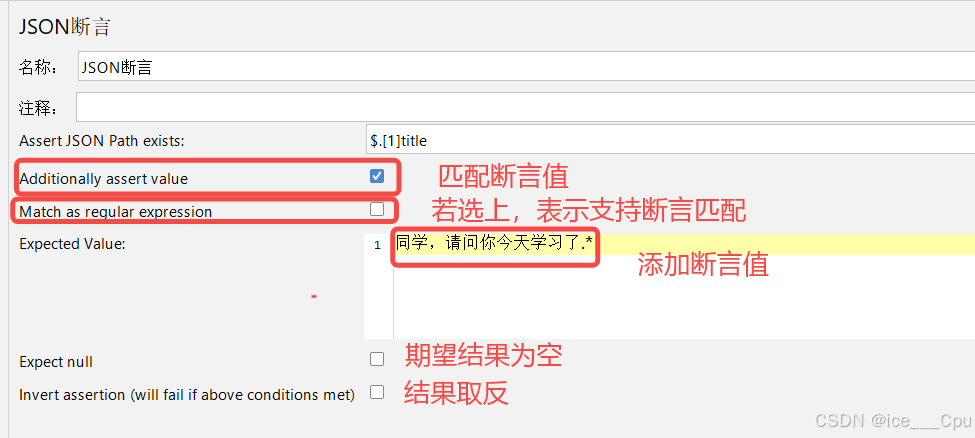The width and height of the screenshot is (975, 438).
Task: Focus the empty 注释 comment field
Action: [525, 107]
